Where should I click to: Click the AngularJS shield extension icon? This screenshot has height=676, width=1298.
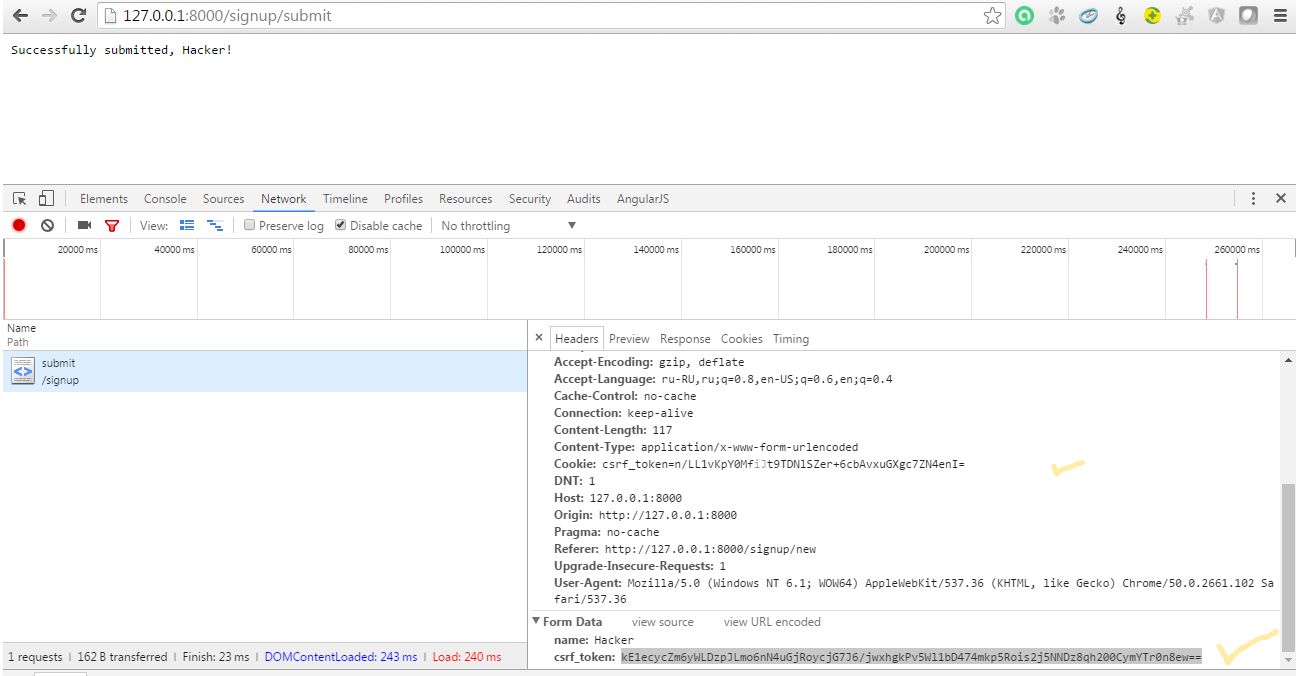click(1216, 16)
